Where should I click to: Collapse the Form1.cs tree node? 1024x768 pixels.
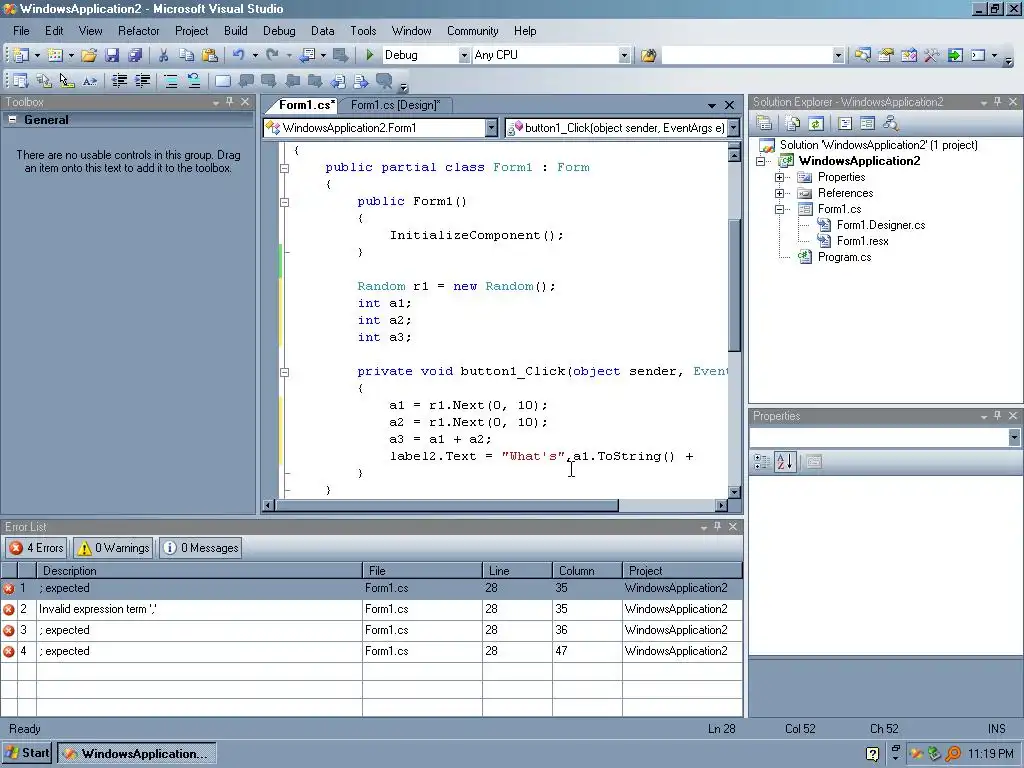(779, 209)
